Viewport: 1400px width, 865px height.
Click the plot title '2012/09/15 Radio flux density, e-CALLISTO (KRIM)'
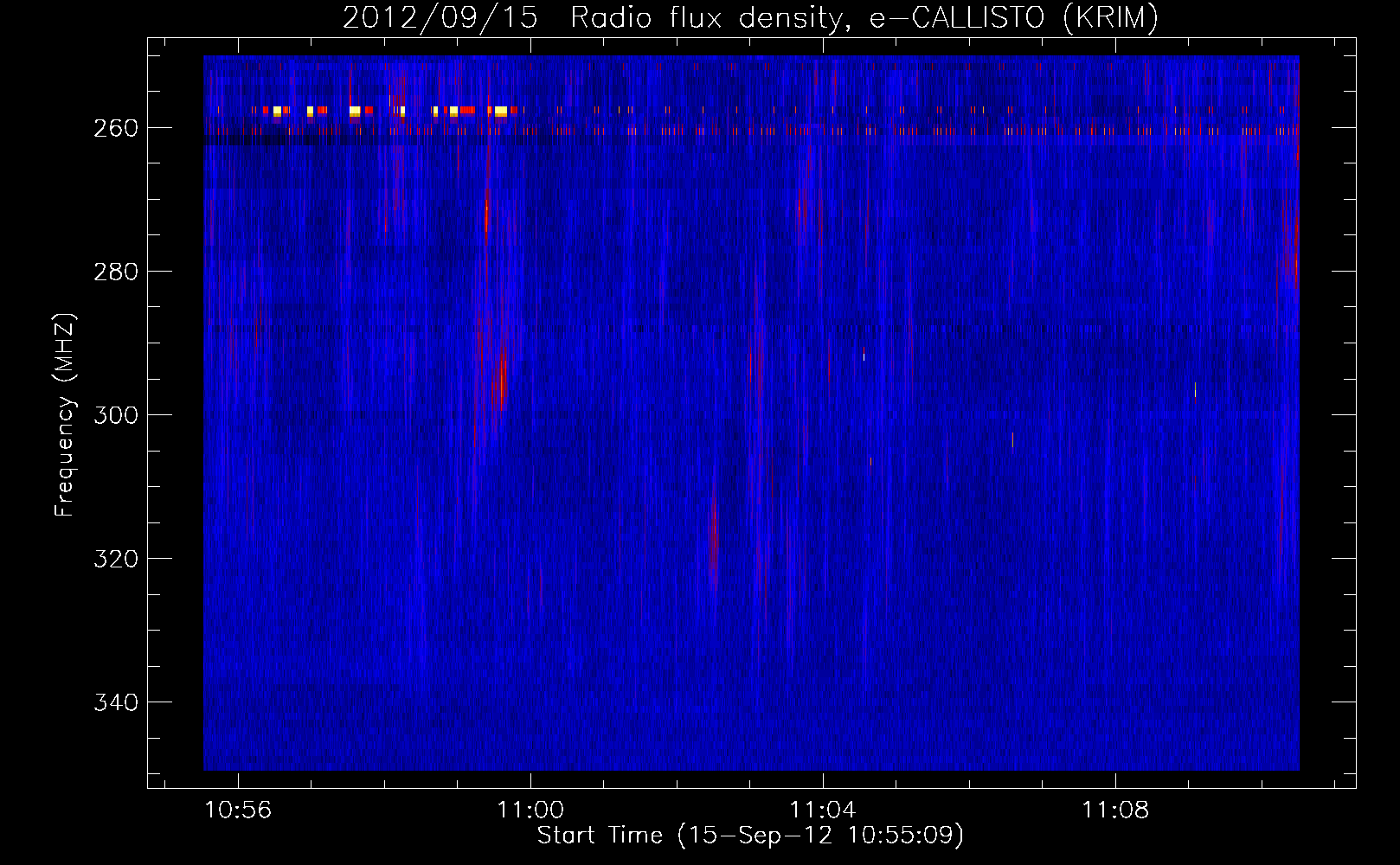[x=750, y=17]
